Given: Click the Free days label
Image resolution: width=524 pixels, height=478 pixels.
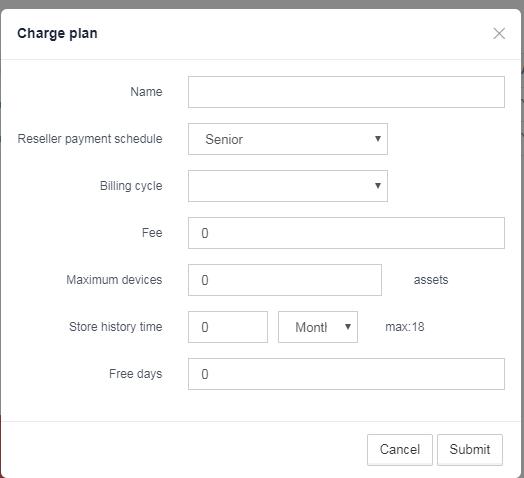Looking at the screenshot, I should coord(136,374).
